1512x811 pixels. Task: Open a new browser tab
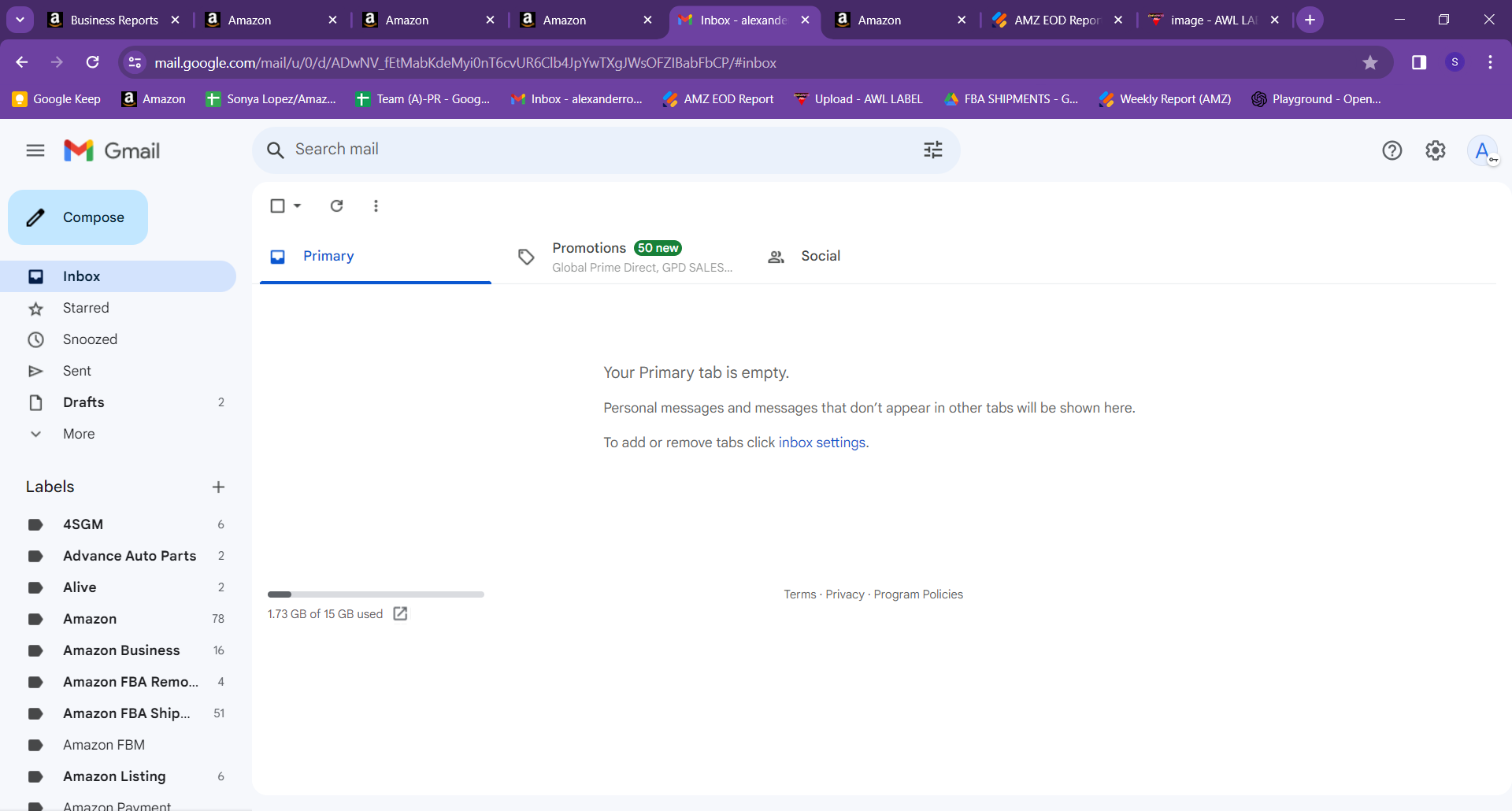(x=1310, y=20)
